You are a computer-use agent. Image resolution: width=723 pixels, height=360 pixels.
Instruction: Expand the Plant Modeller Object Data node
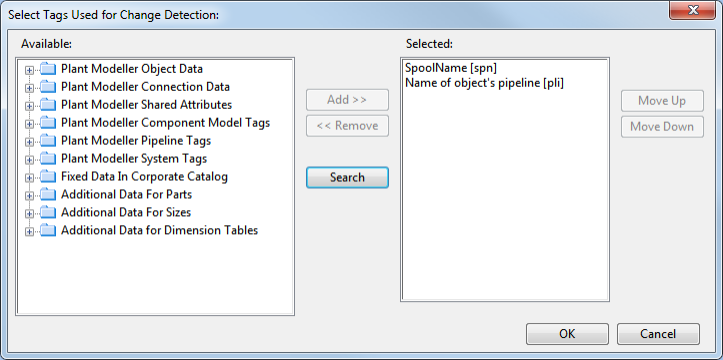click(x=30, y=70)
